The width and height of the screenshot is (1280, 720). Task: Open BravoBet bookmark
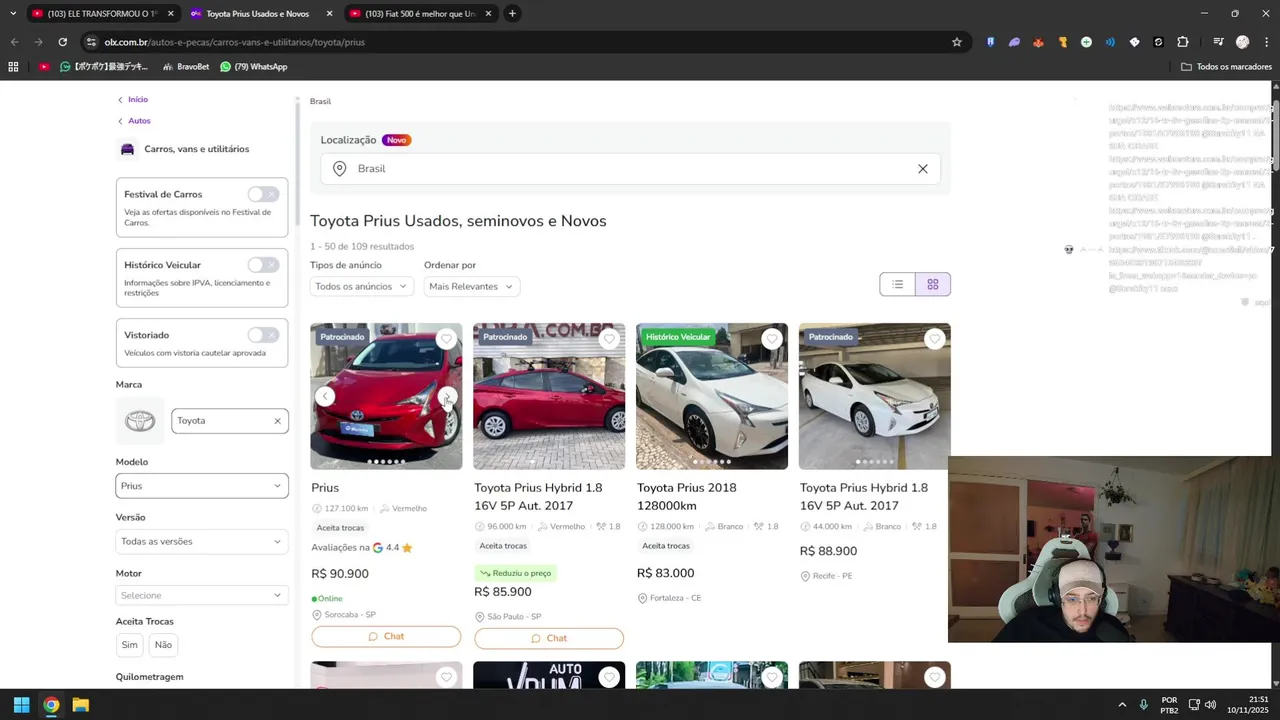pos(185,67)
